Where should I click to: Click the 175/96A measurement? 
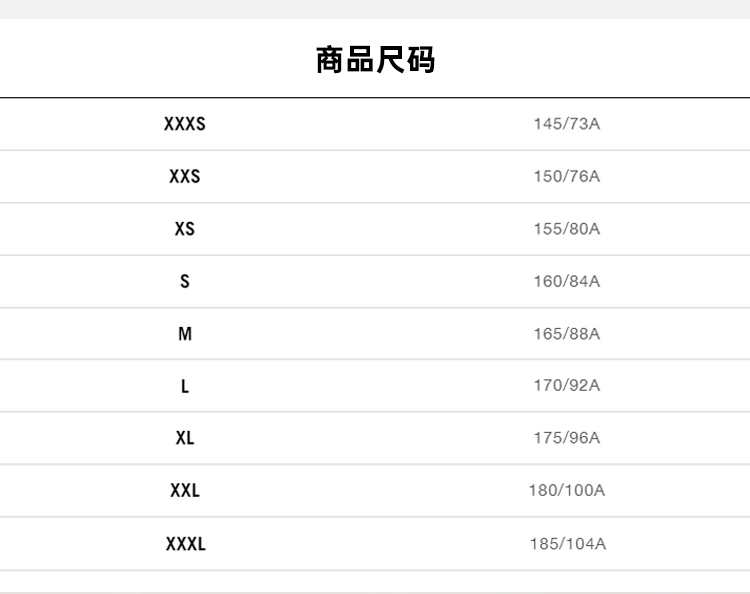(566, 438)
